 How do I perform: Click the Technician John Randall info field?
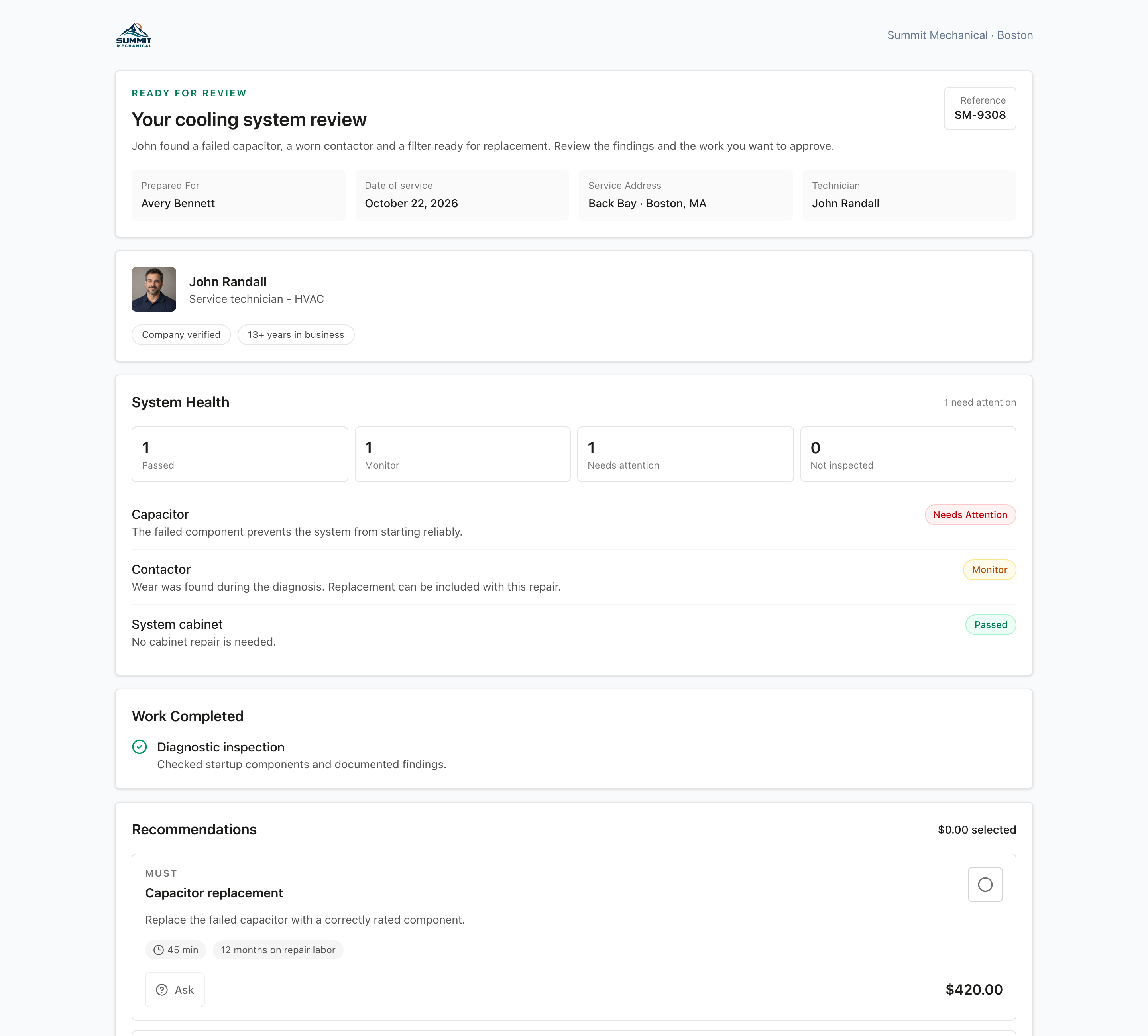point(909,195)
